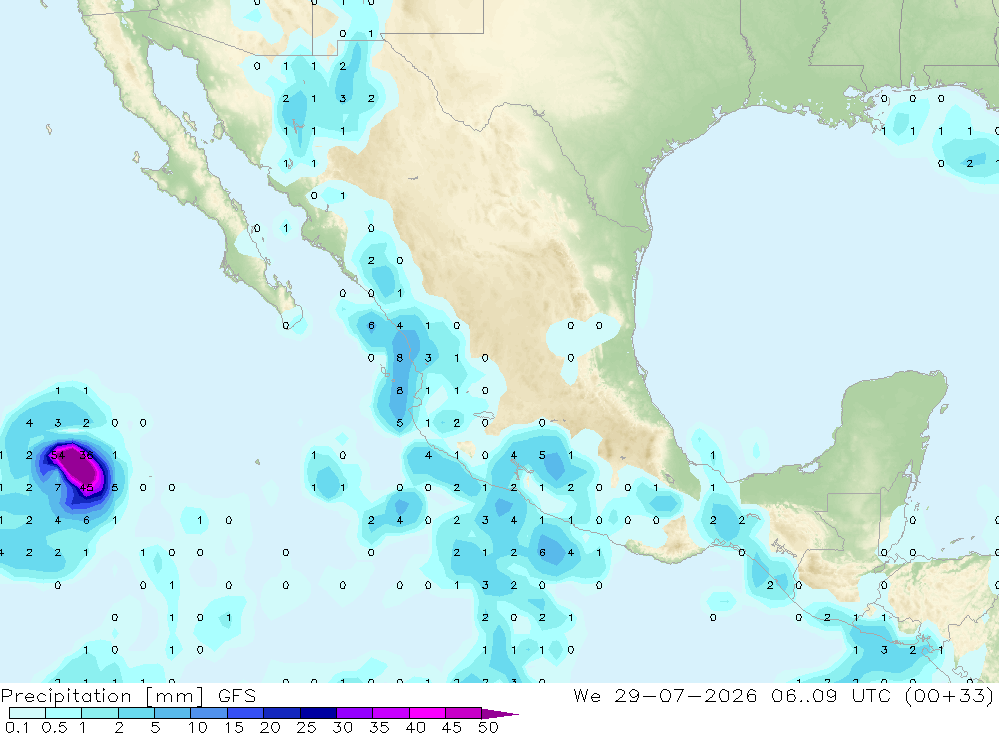The image size is (1000, 733).
Task: Select legend swatch between 45 and 50
Action: (464, 713)
